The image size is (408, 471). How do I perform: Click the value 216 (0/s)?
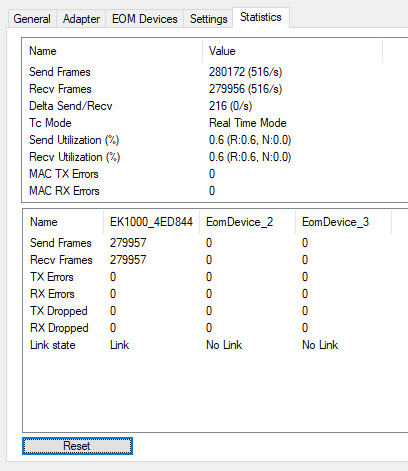(230, 106)
